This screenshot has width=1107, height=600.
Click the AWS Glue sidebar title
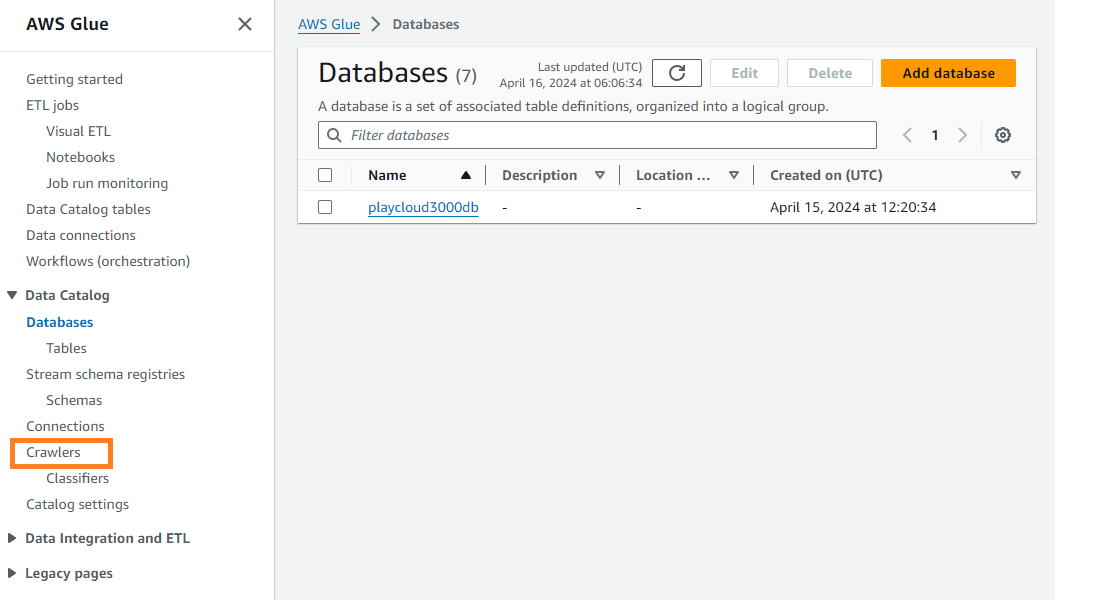coord(68,24)
